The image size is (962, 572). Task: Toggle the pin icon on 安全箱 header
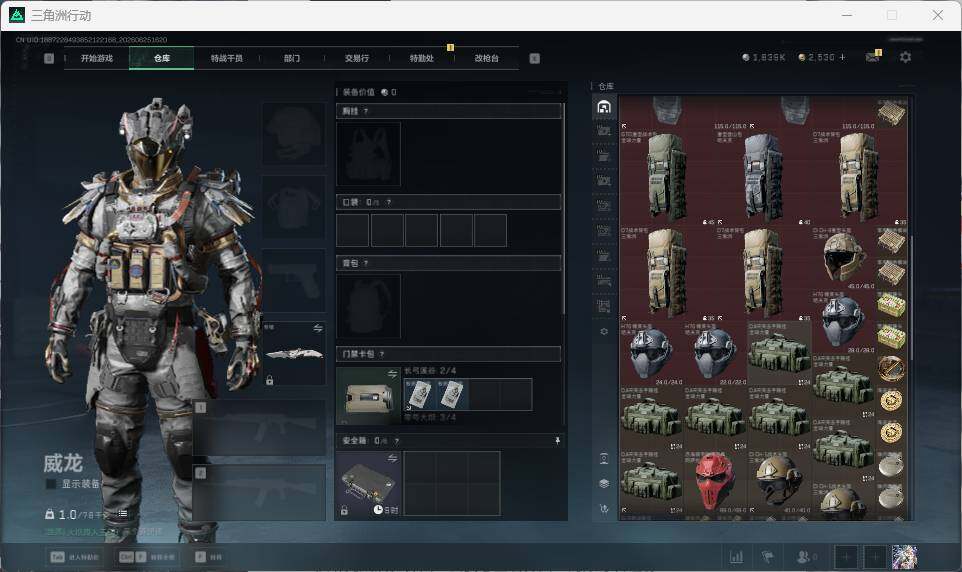tap(557, 441)
